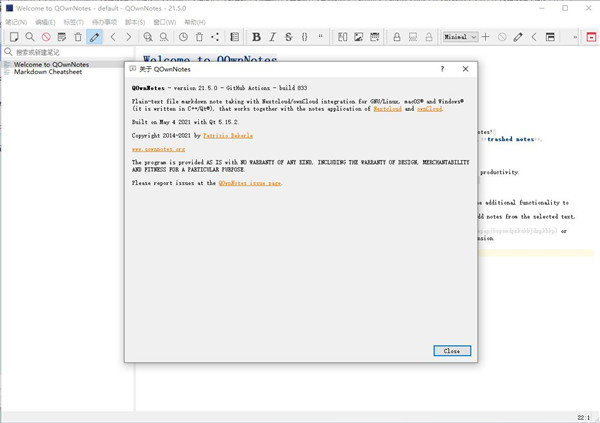The image size is (600, 423).
Task: Click the new note icon
Action: coord(11,37)
